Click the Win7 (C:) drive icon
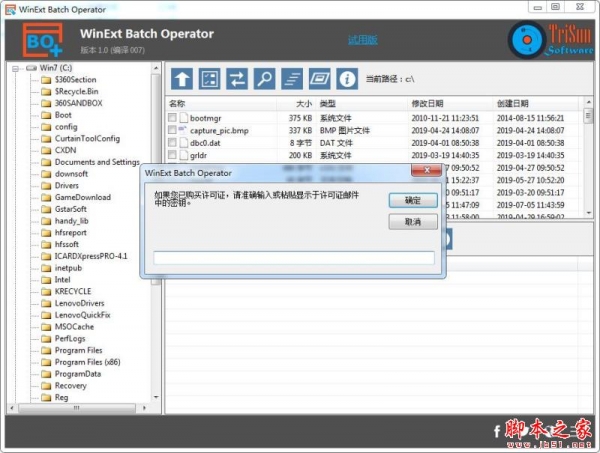This screenshot has height=453, width=600. point(31,68)
